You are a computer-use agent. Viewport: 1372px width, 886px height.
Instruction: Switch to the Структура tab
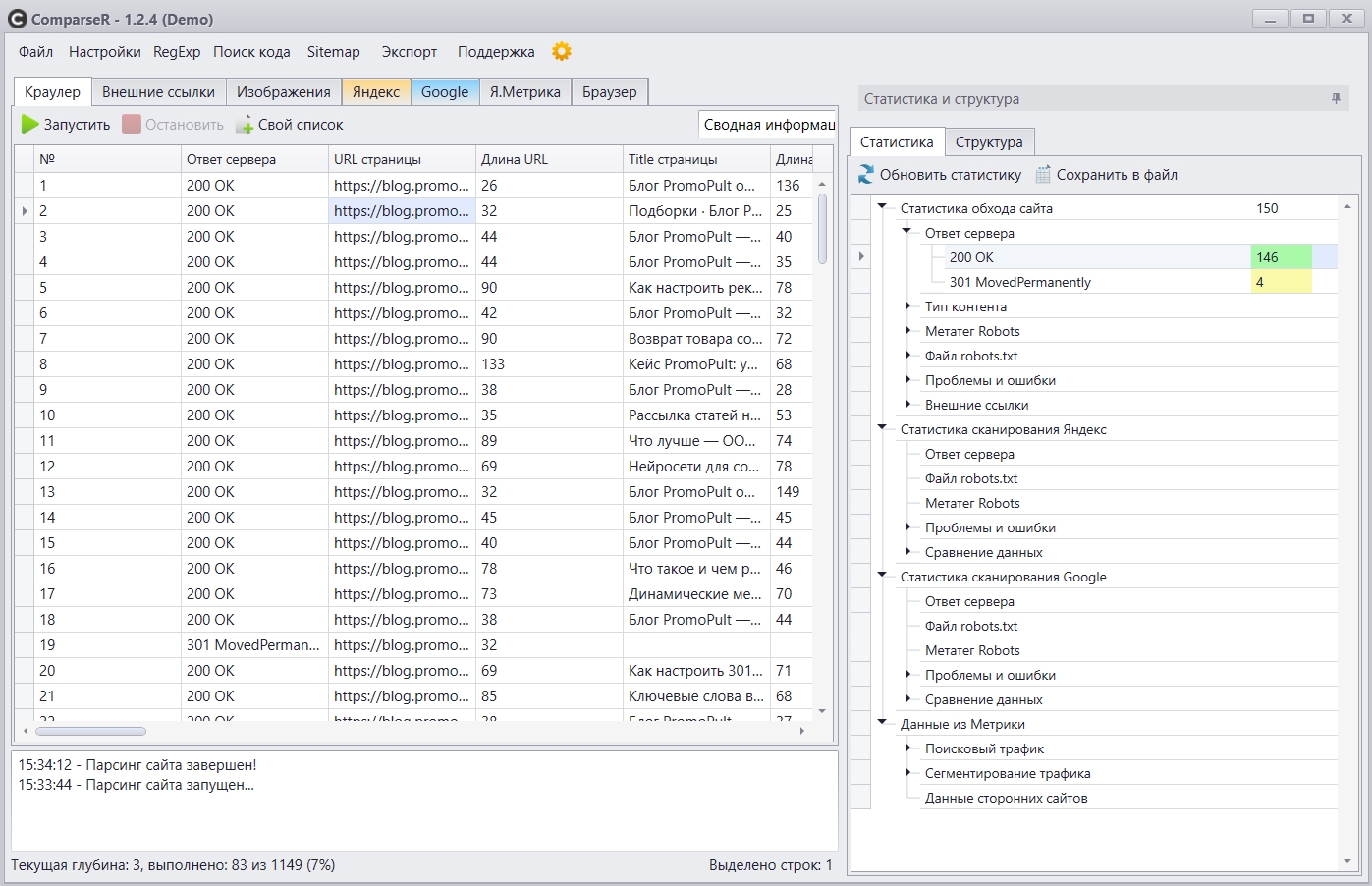[x=988, y=142]
